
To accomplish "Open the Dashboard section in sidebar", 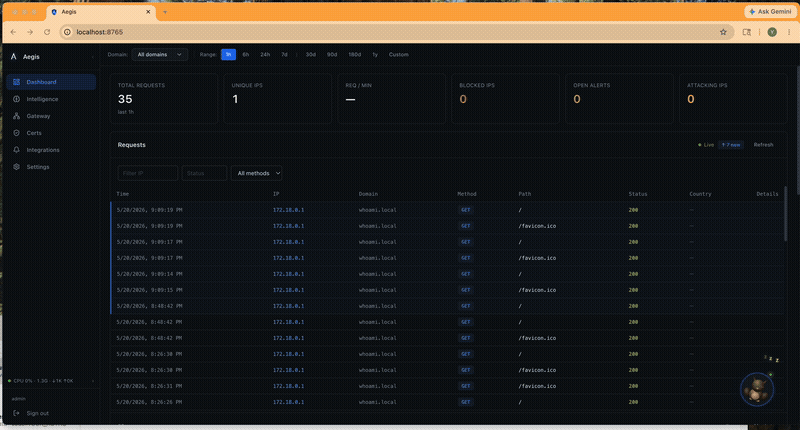I will 51,82.
